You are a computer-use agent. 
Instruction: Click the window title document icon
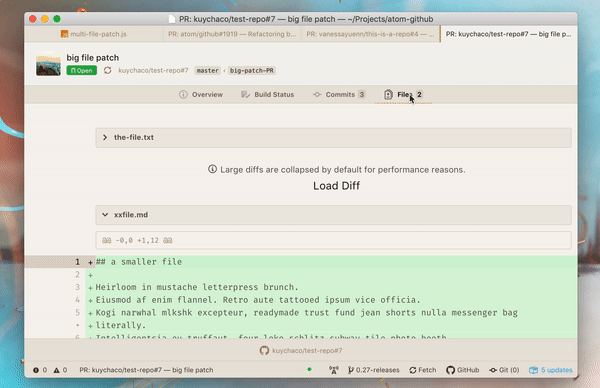point(172,19)
